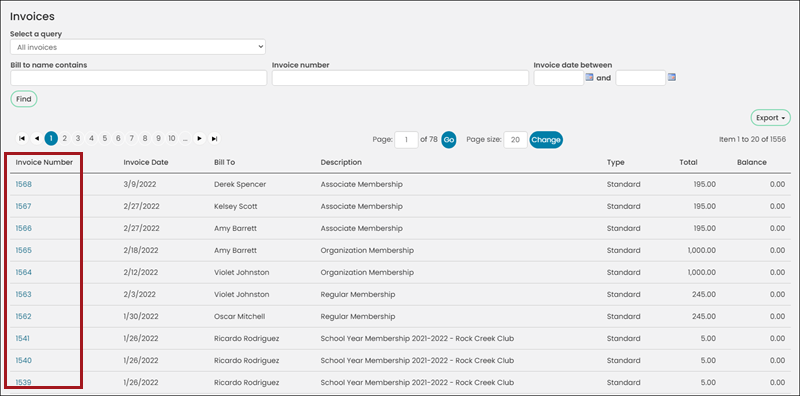Click Organization Membership on invoice 1565 row
The height and width of the screenshot is (396, 800).
coord(367,251)
